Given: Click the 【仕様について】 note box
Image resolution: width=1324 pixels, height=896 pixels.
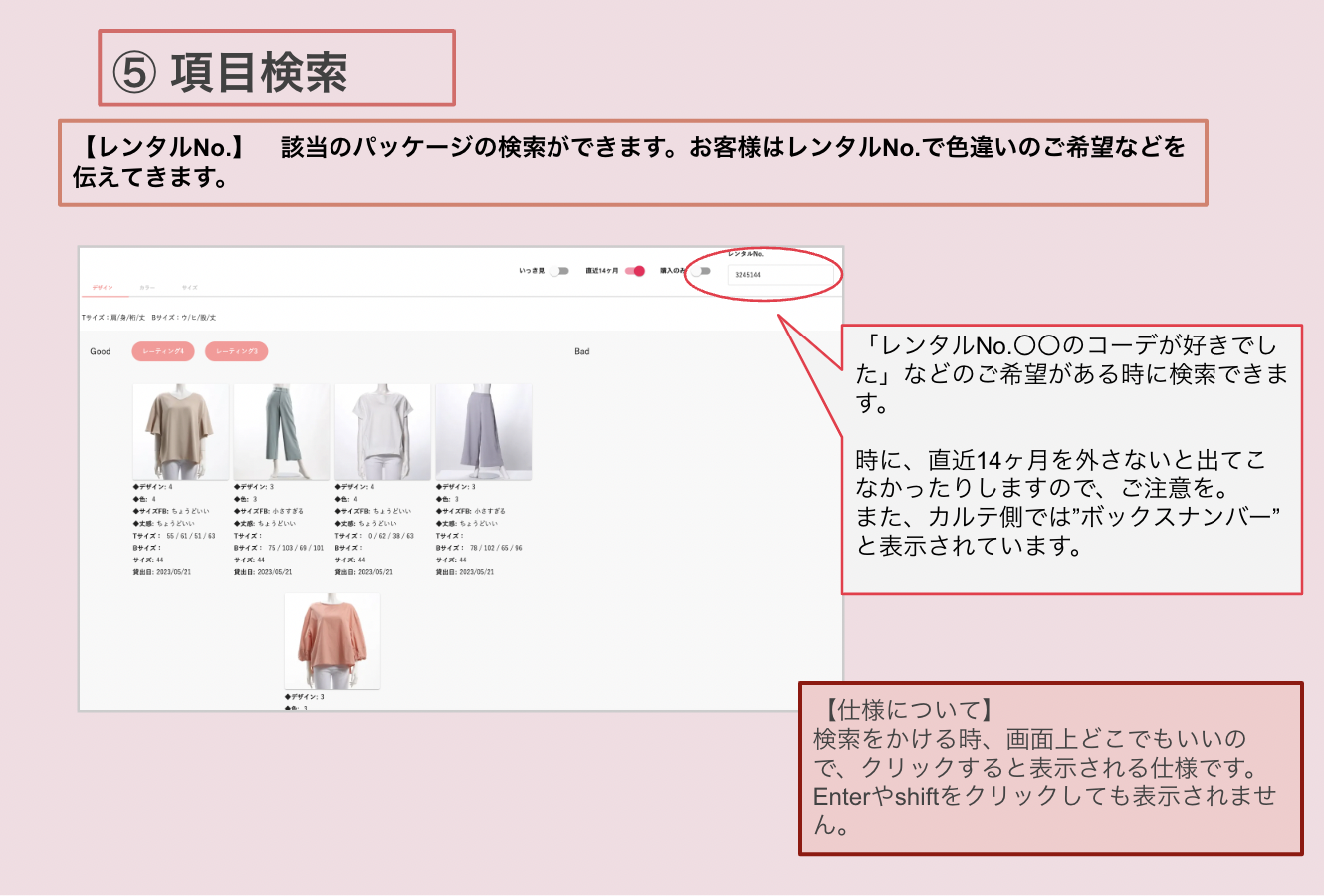Looking at the screenshot, I should click(x=1050, y=768).
